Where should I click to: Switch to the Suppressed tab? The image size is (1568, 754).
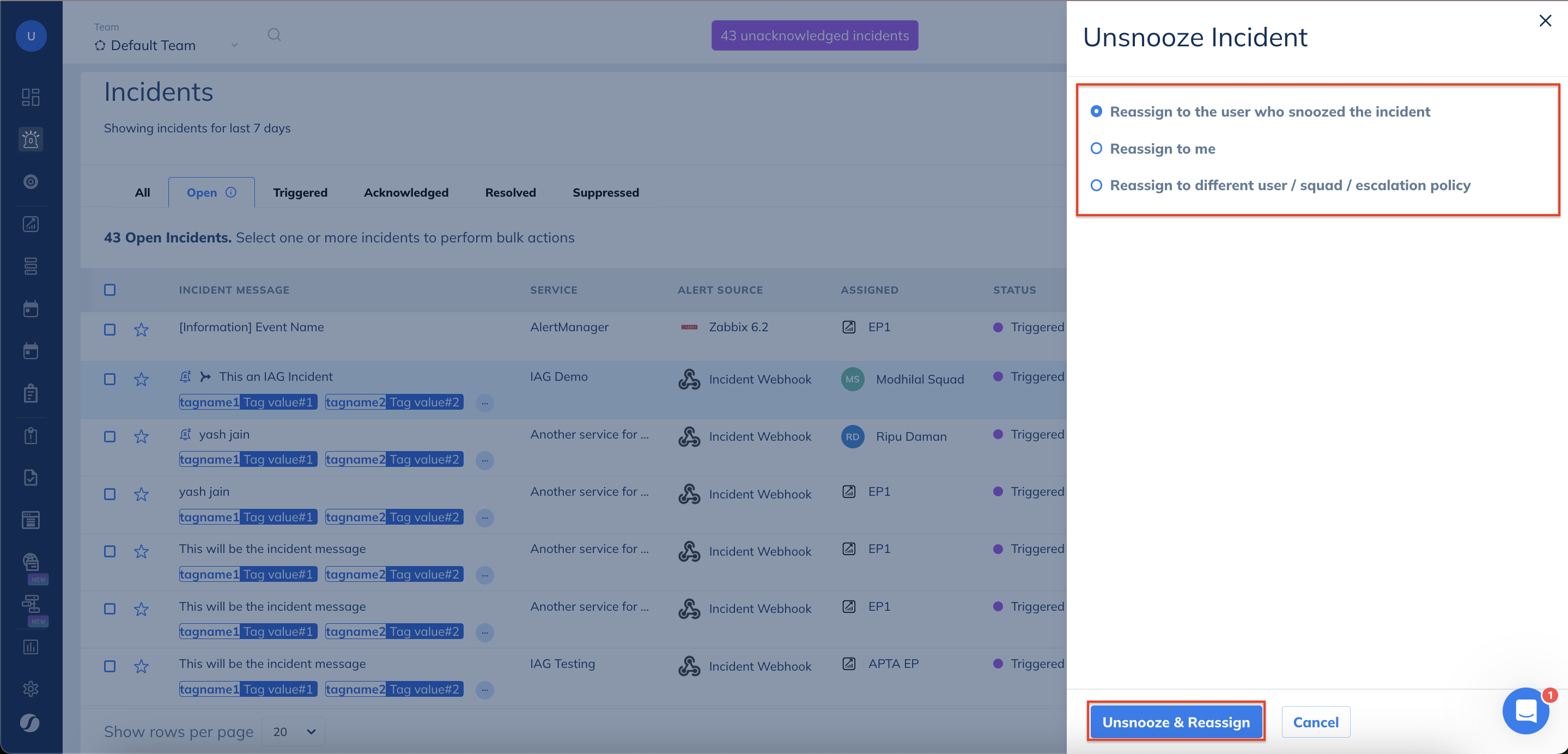pyautogui.click(x=605, y=192)
